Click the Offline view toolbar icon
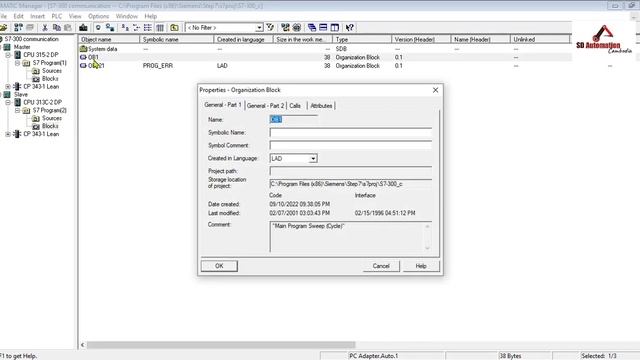640x360 pixels. (98, 27)
